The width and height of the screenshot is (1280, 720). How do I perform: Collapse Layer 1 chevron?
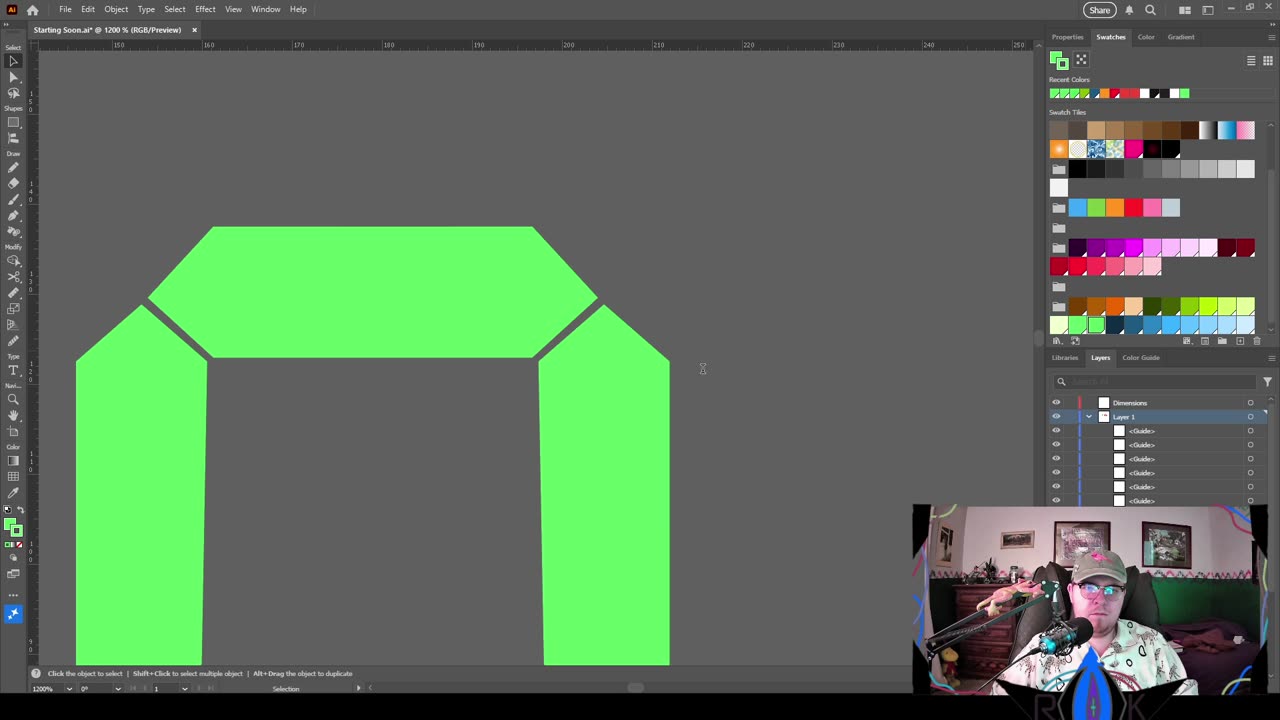pos(1089,417)
